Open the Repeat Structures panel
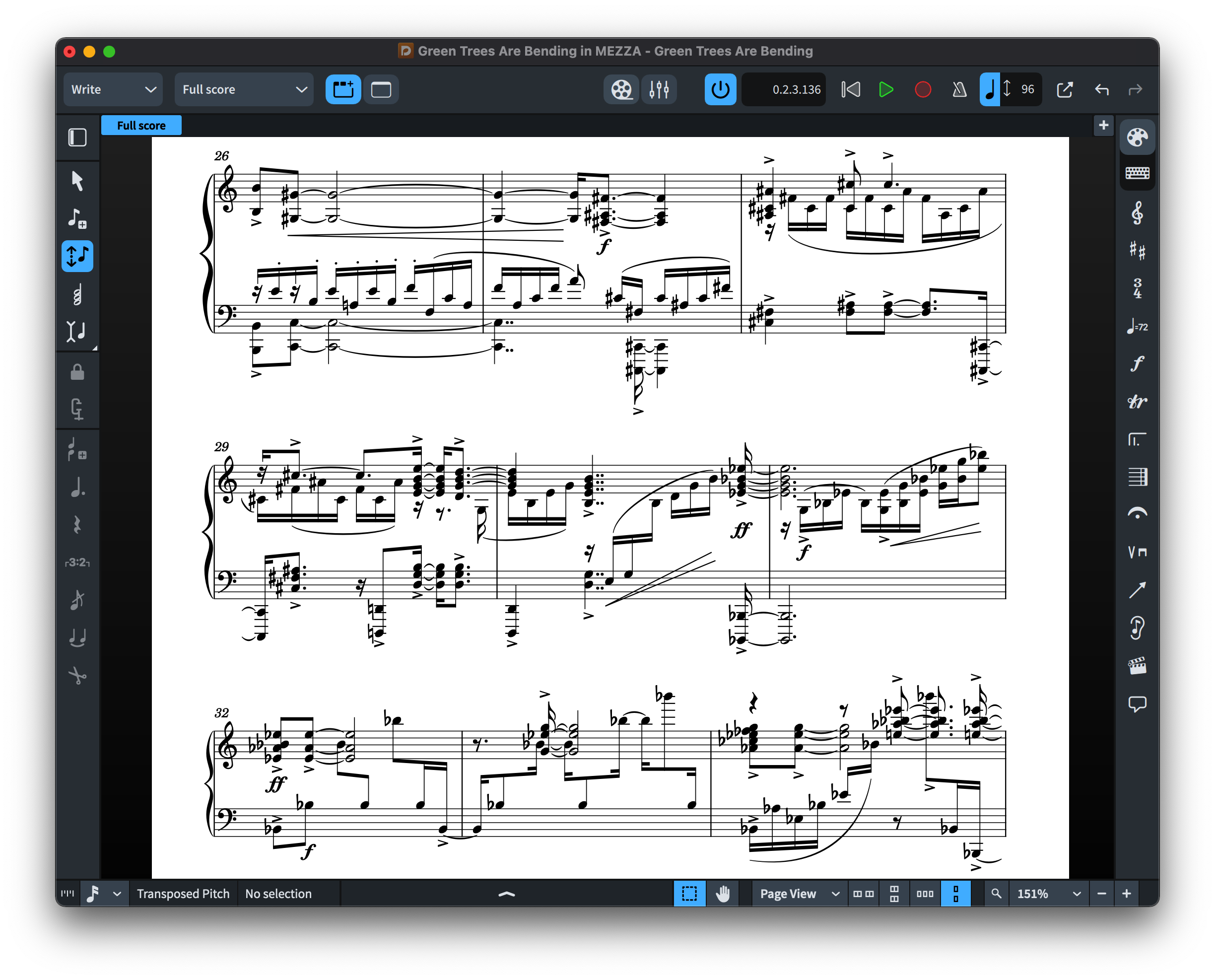 [1137, 439]
